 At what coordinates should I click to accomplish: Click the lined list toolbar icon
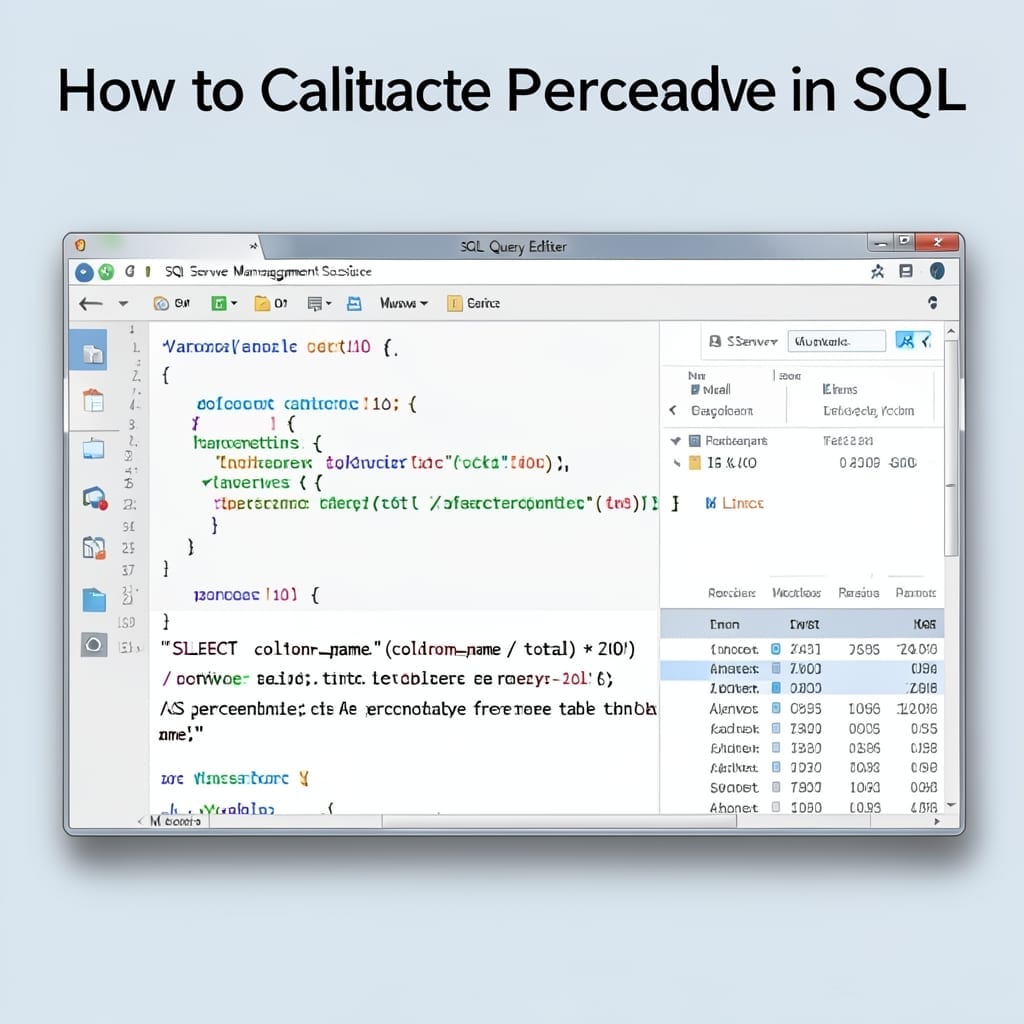coord(315,304)
